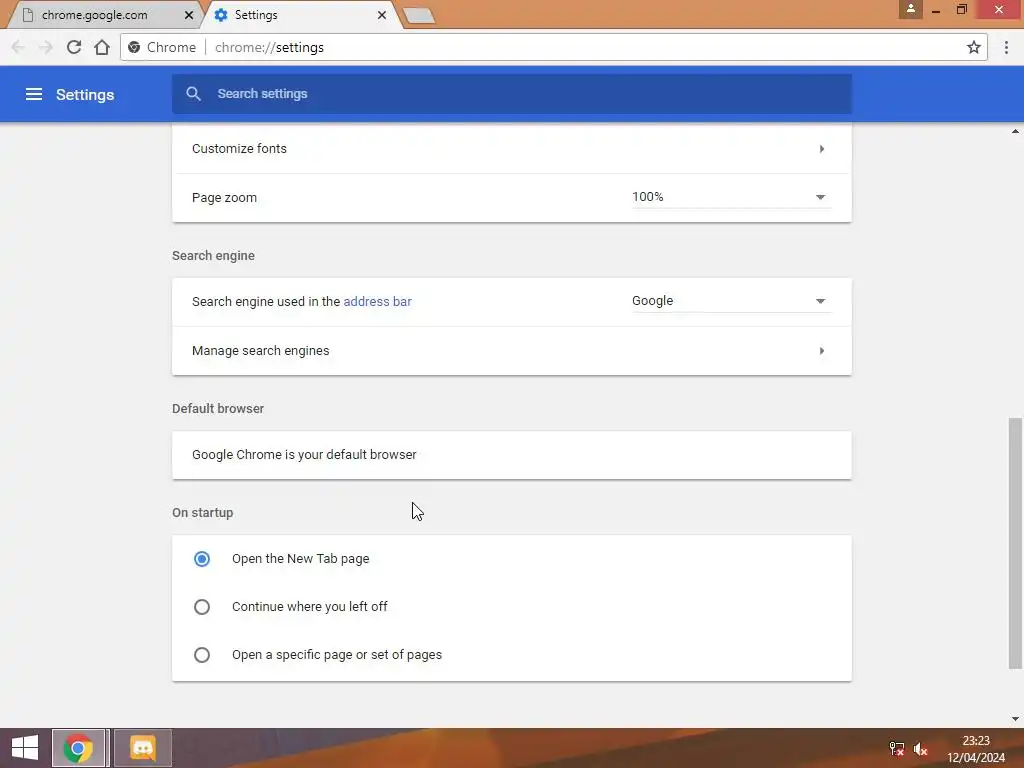Open the Windows Start menu

click(x=25, y=748)
